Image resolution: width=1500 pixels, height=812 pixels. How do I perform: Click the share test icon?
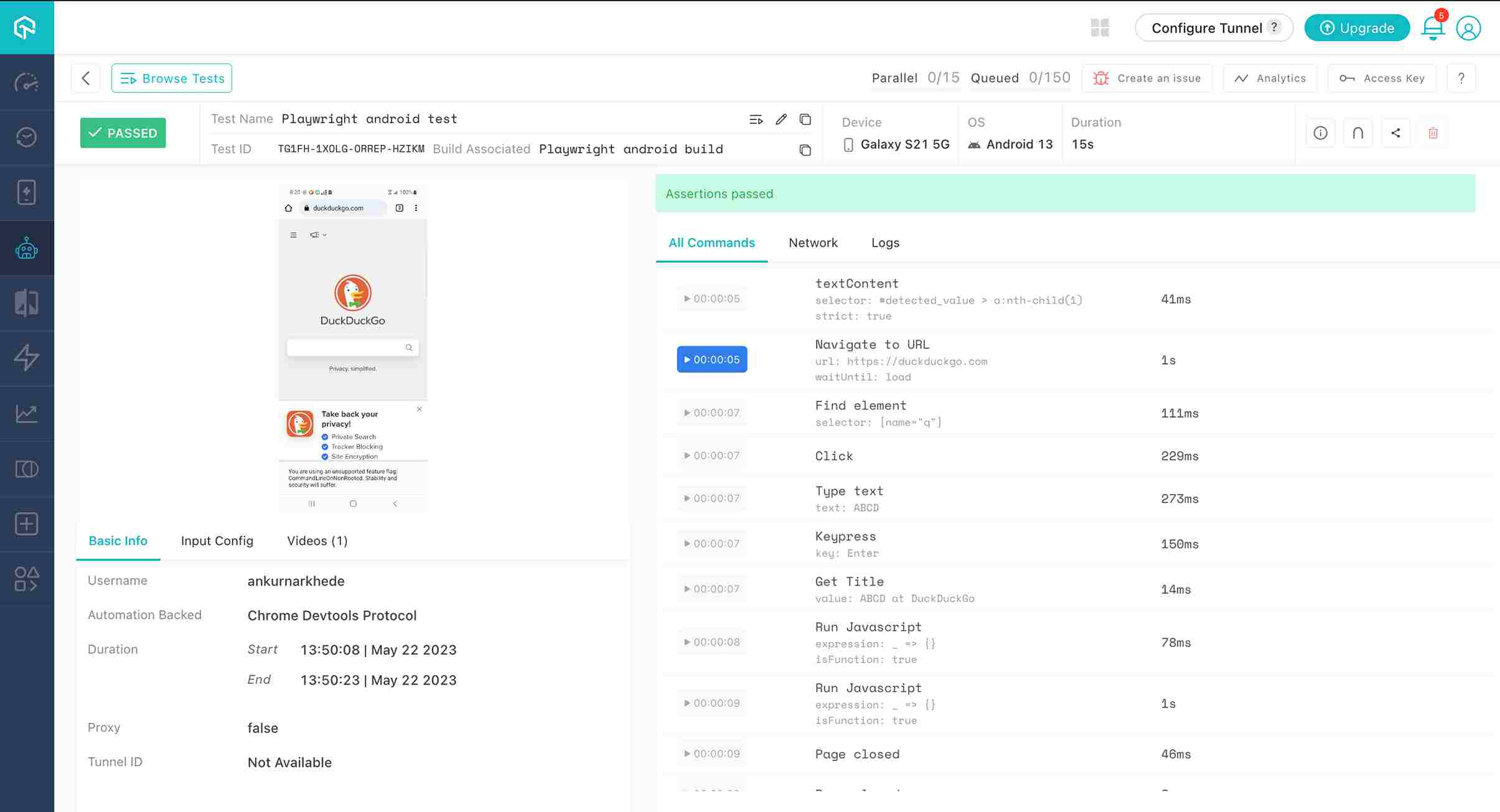coord(1395,133)
